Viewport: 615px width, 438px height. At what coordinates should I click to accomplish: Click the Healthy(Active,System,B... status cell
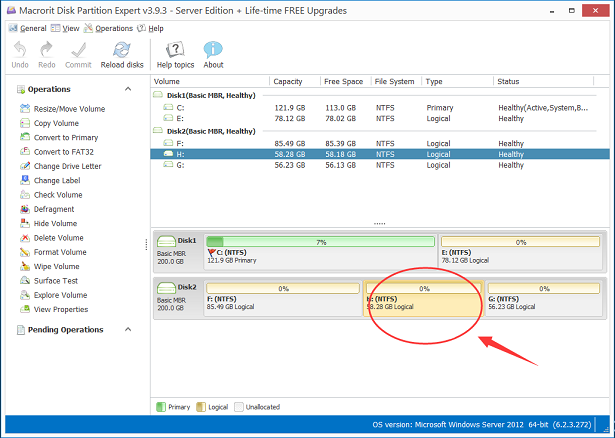click(543, 108)
